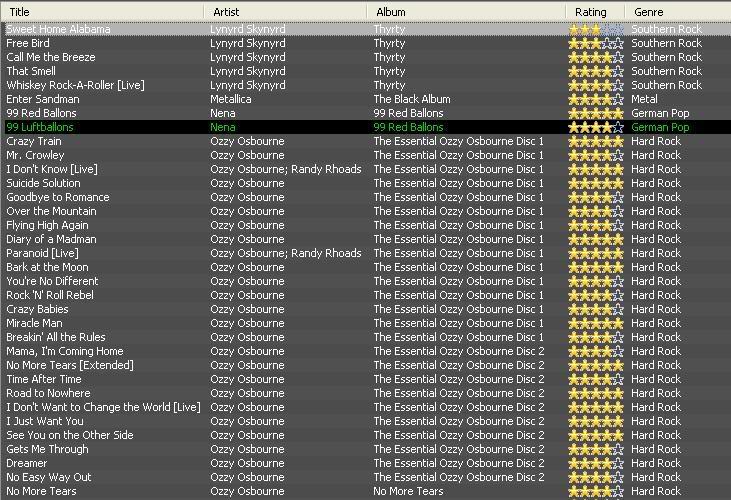This screenshot has height=500, width=731.
Task: Select the playing track 99 Luftballons
Action: tap(40, 127)
